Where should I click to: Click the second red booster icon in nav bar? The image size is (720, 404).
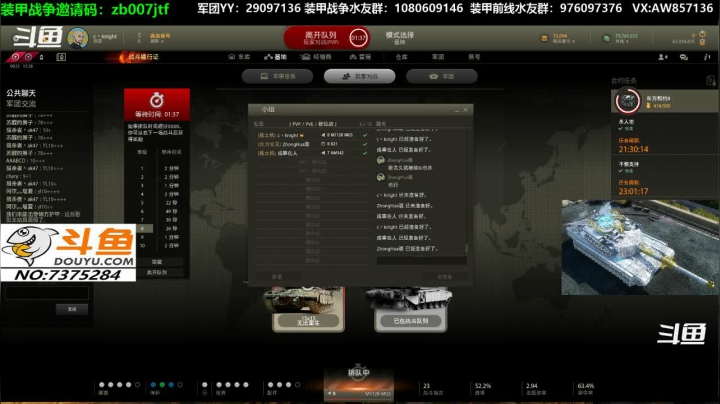click(28, 57)
